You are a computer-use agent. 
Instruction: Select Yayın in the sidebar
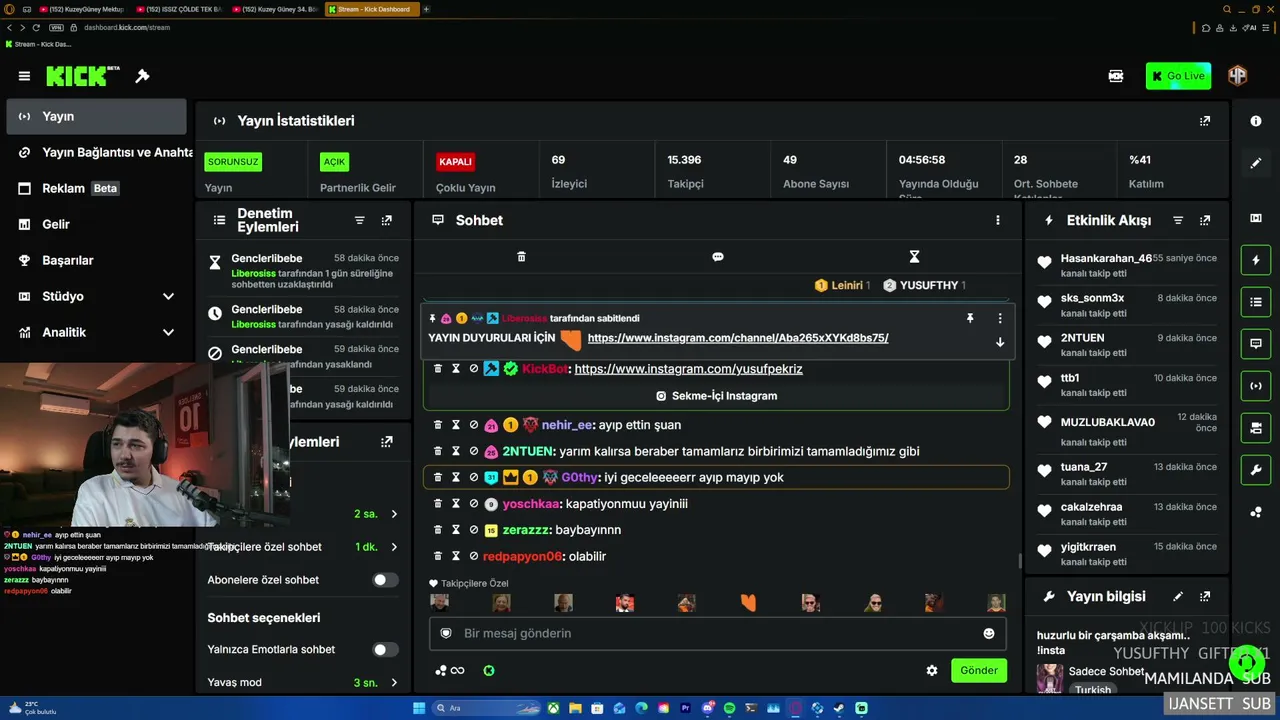(x=96, y=116)
